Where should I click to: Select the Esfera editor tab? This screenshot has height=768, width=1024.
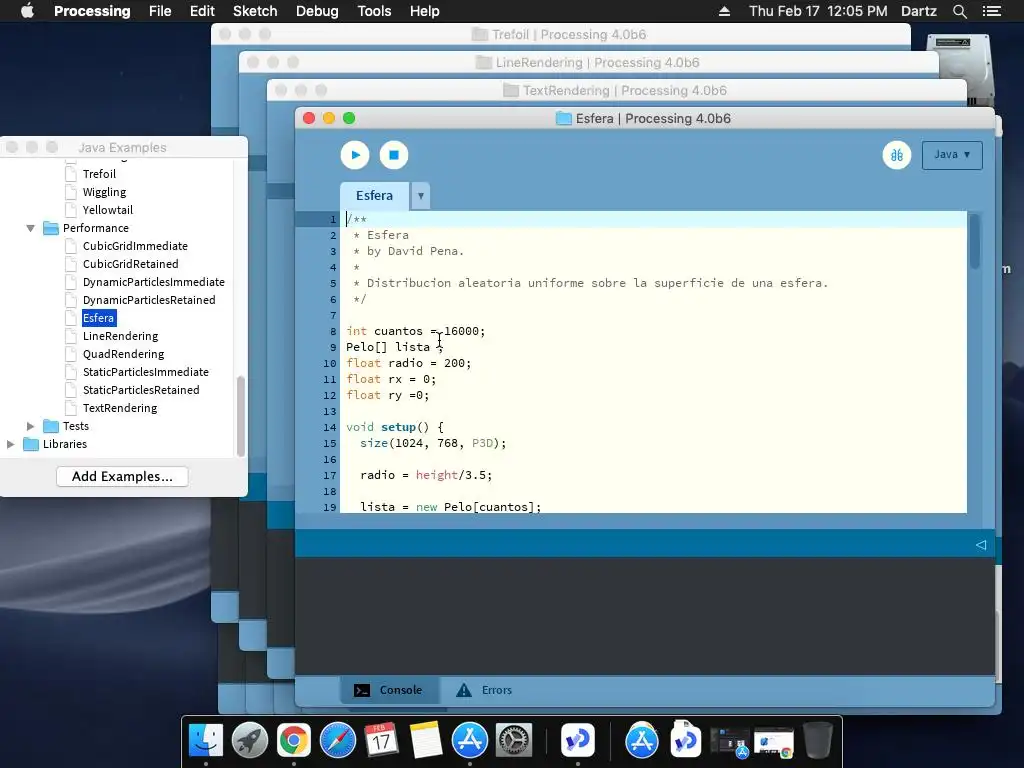pyautogui.click(x=374, y=196)
